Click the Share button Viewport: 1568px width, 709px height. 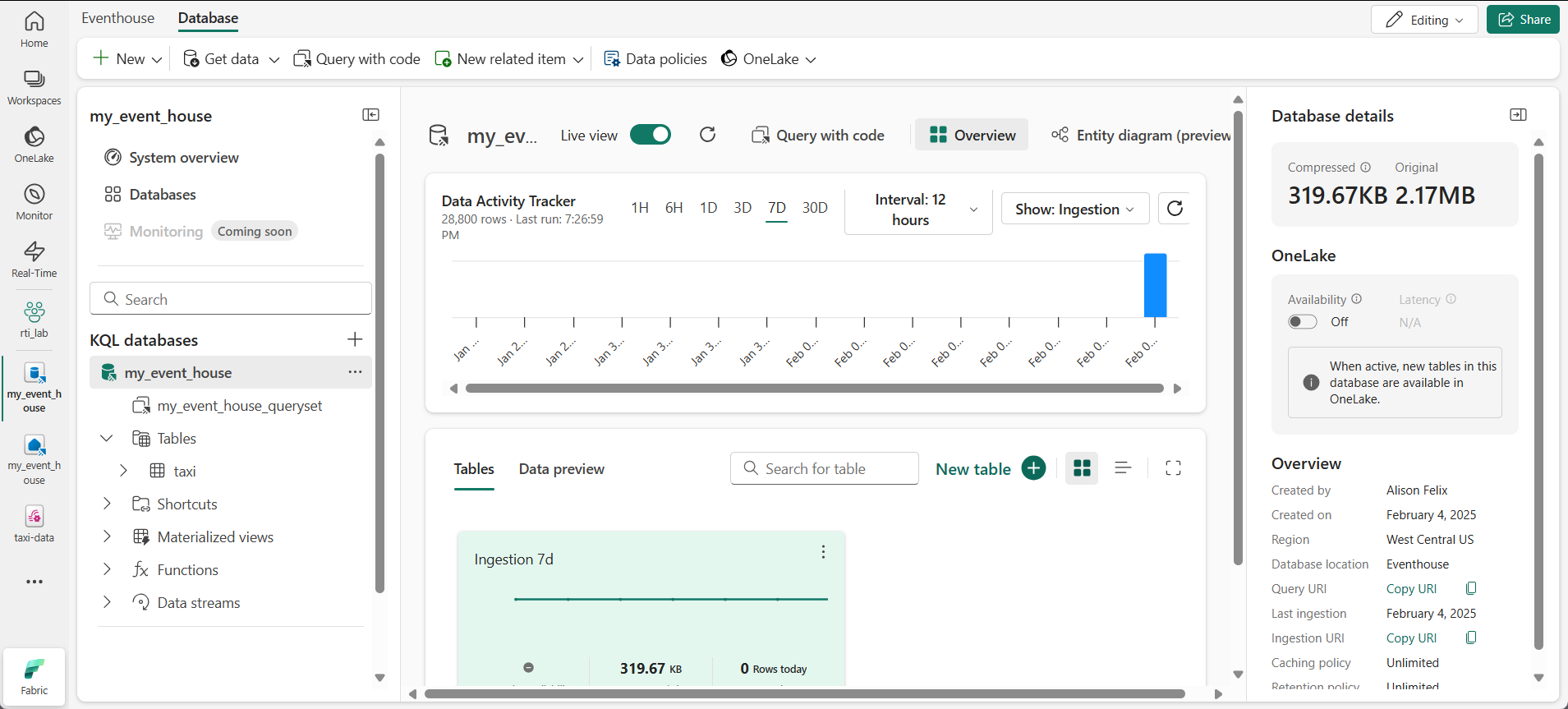(x=1523, y=20)
